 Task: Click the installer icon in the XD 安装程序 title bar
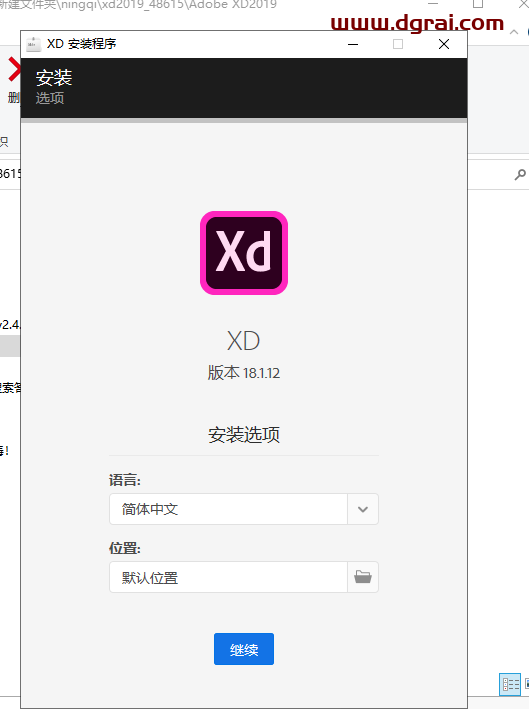[33, 44]
